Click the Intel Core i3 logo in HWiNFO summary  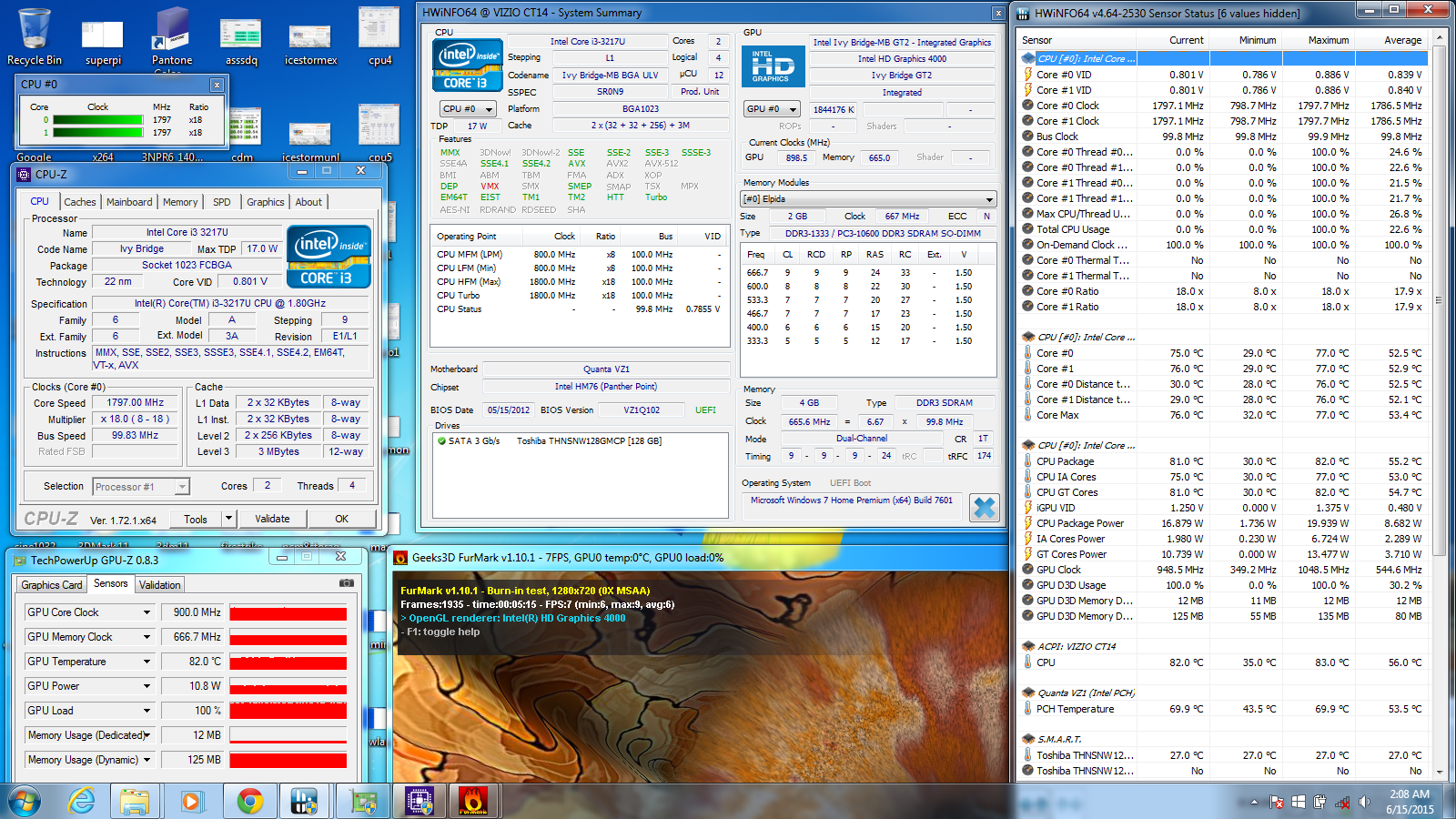coord(467,65)
